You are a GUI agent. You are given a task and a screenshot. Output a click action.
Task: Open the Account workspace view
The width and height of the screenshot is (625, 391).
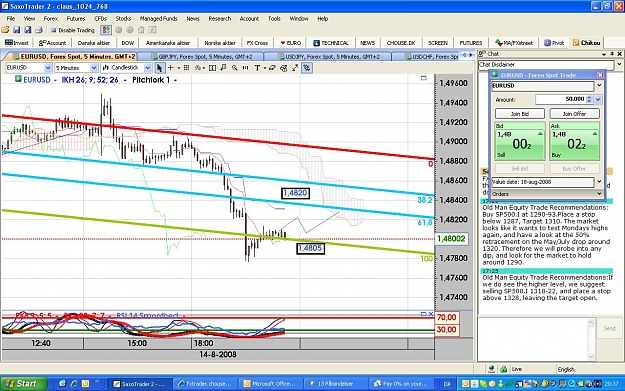point(52,43)
